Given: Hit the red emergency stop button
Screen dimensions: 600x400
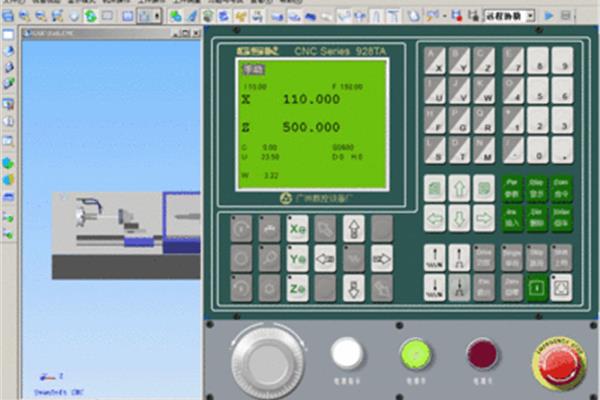Looking at the screenshot, I should (559, 362).
